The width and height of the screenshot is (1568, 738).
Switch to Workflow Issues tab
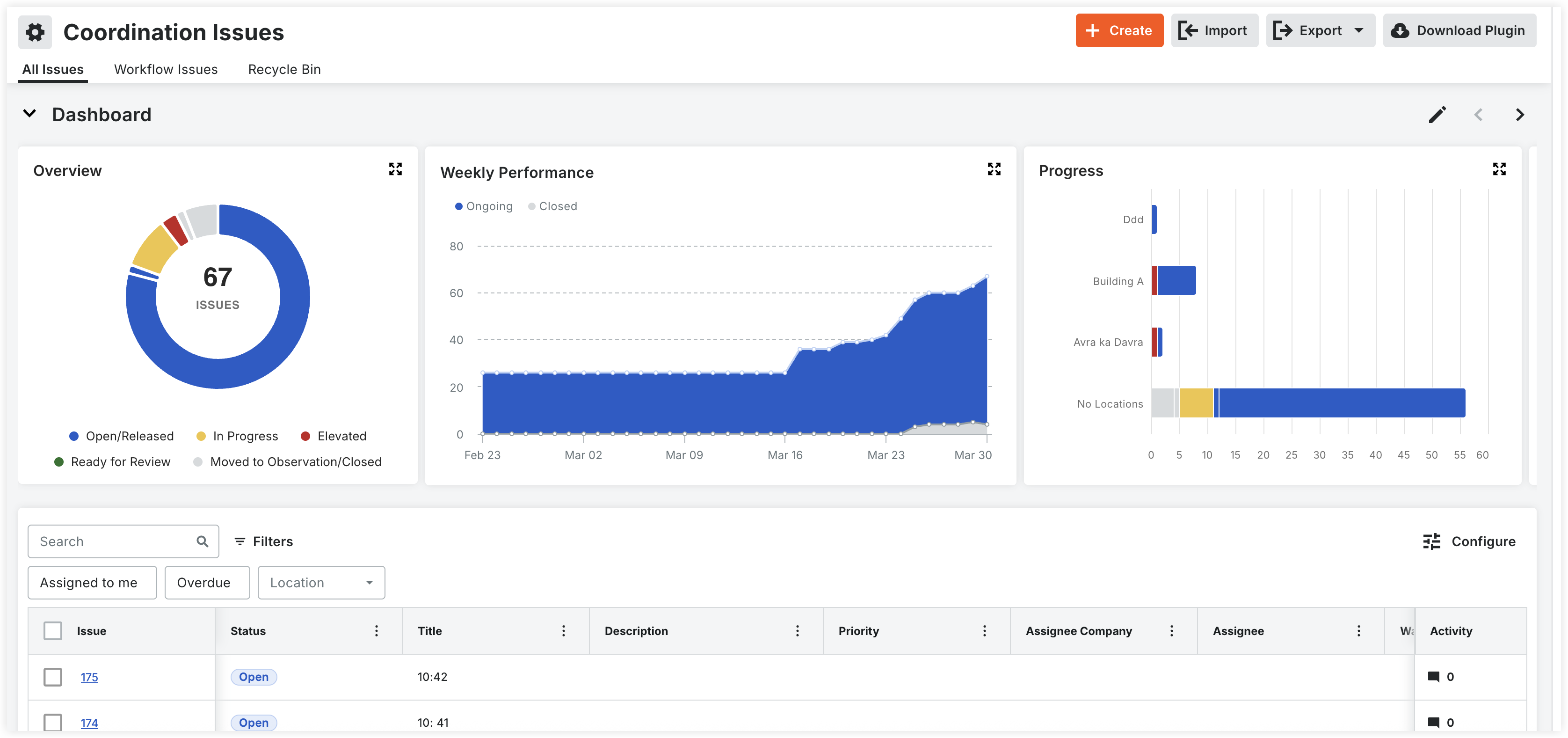(166, 69)
